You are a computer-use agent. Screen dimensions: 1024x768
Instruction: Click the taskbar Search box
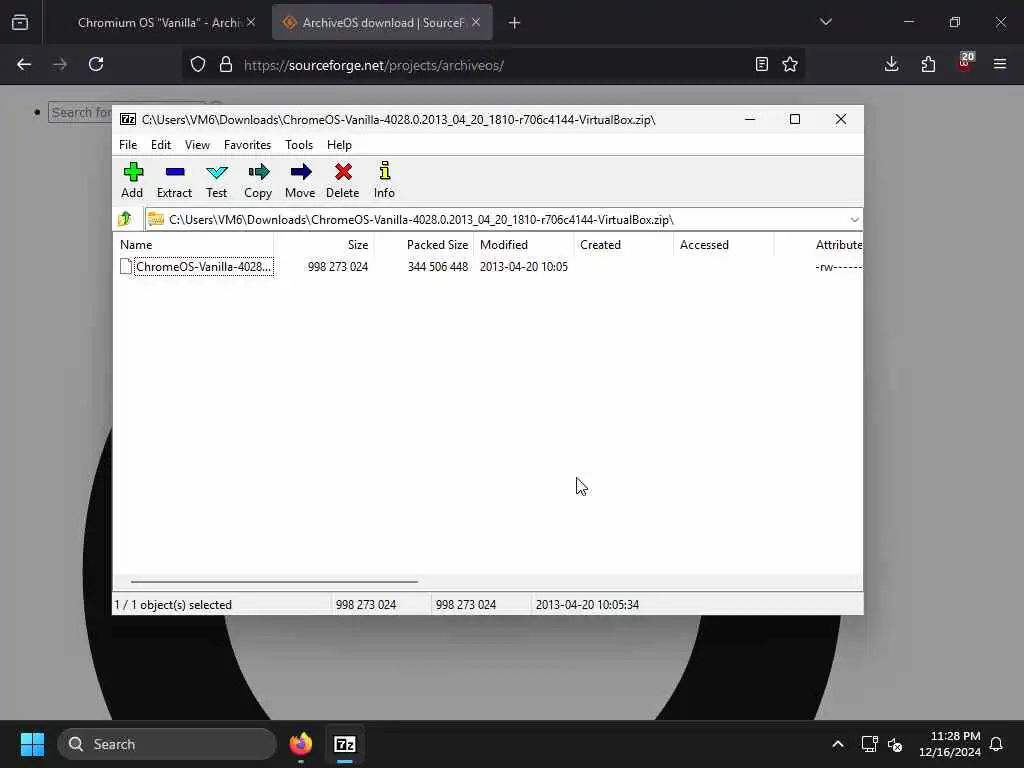pyautogui.click(x=167, y=744)
